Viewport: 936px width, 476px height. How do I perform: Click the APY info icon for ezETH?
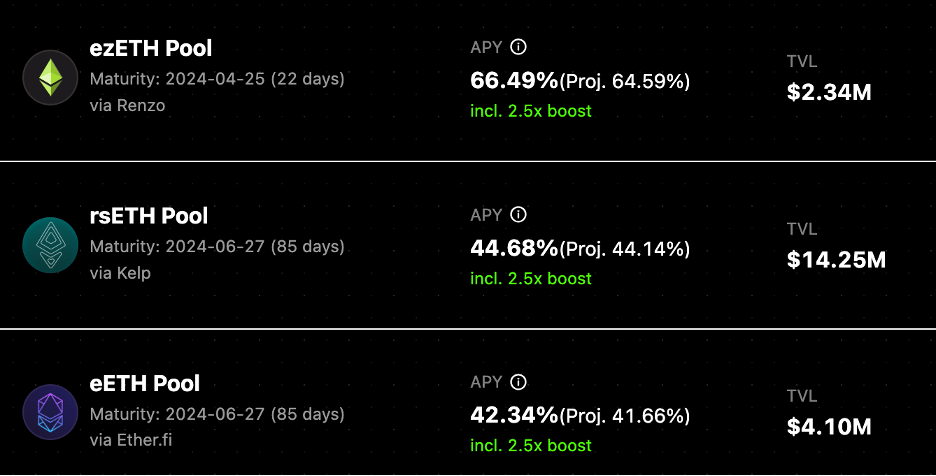pos(518,47)
